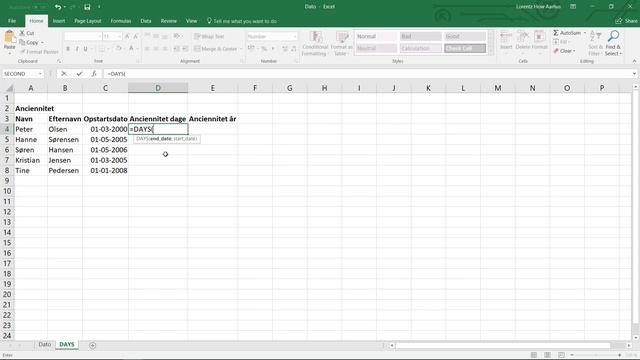Expand the Name Box dropdown showing SECOND

point(40,74)
